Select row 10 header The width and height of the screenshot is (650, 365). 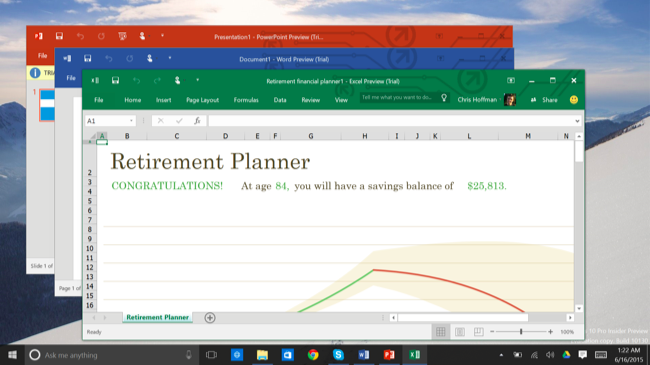[x=90, y=248]
